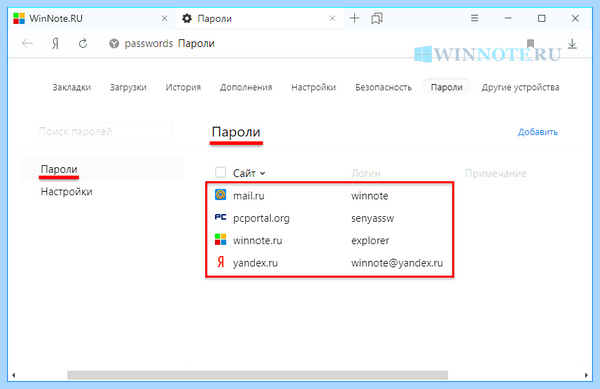Click the winnote.ru favicon

pyautogui.click(x=220, y=240)
